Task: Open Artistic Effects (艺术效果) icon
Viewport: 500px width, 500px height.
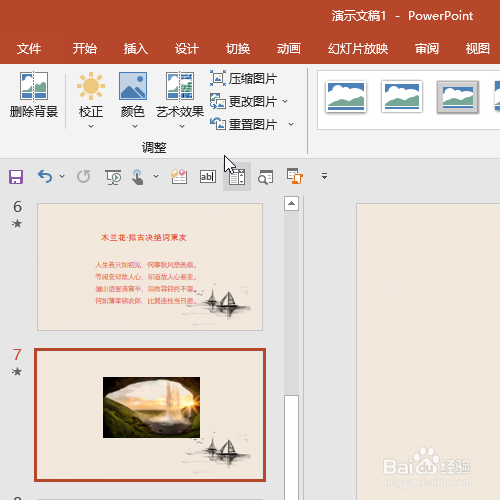Action: point(180,86)
